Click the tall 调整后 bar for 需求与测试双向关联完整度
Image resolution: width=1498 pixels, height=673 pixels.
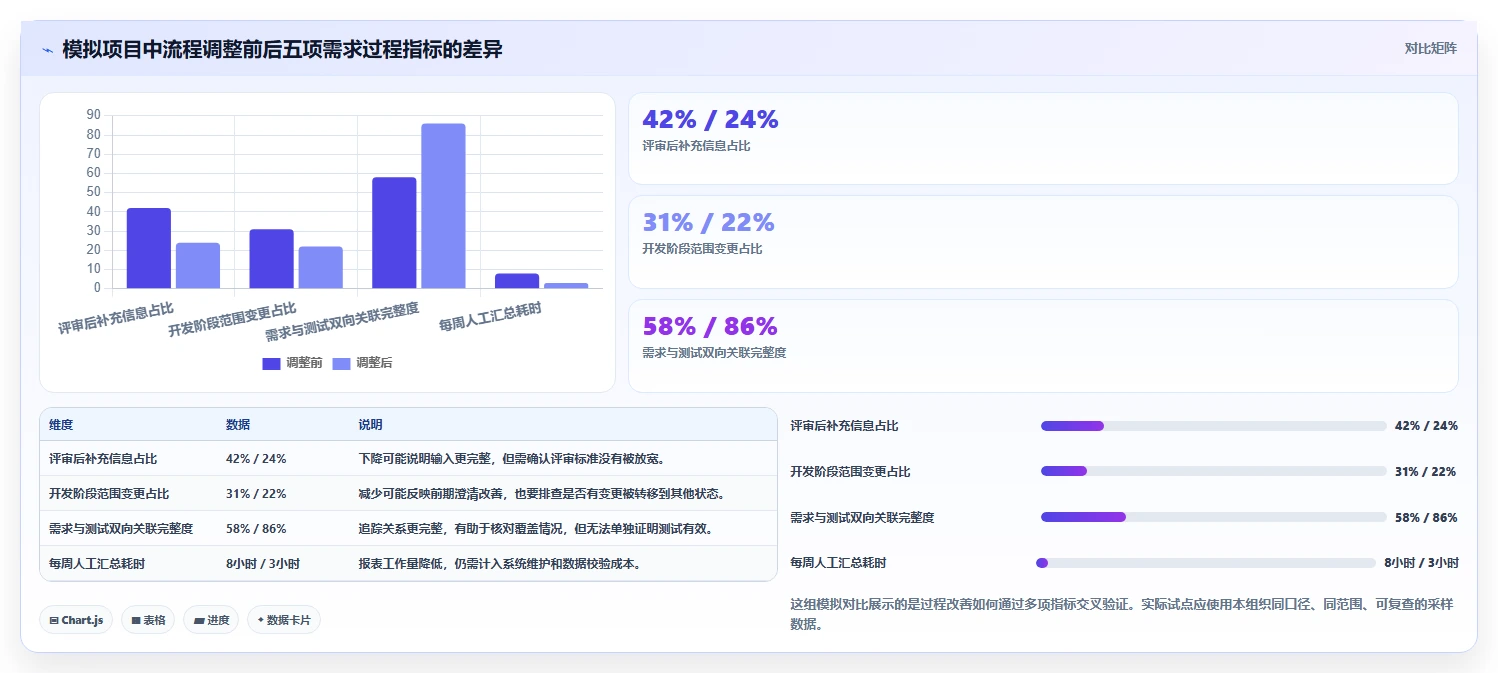pyautogui.click(x=443, y=206)
